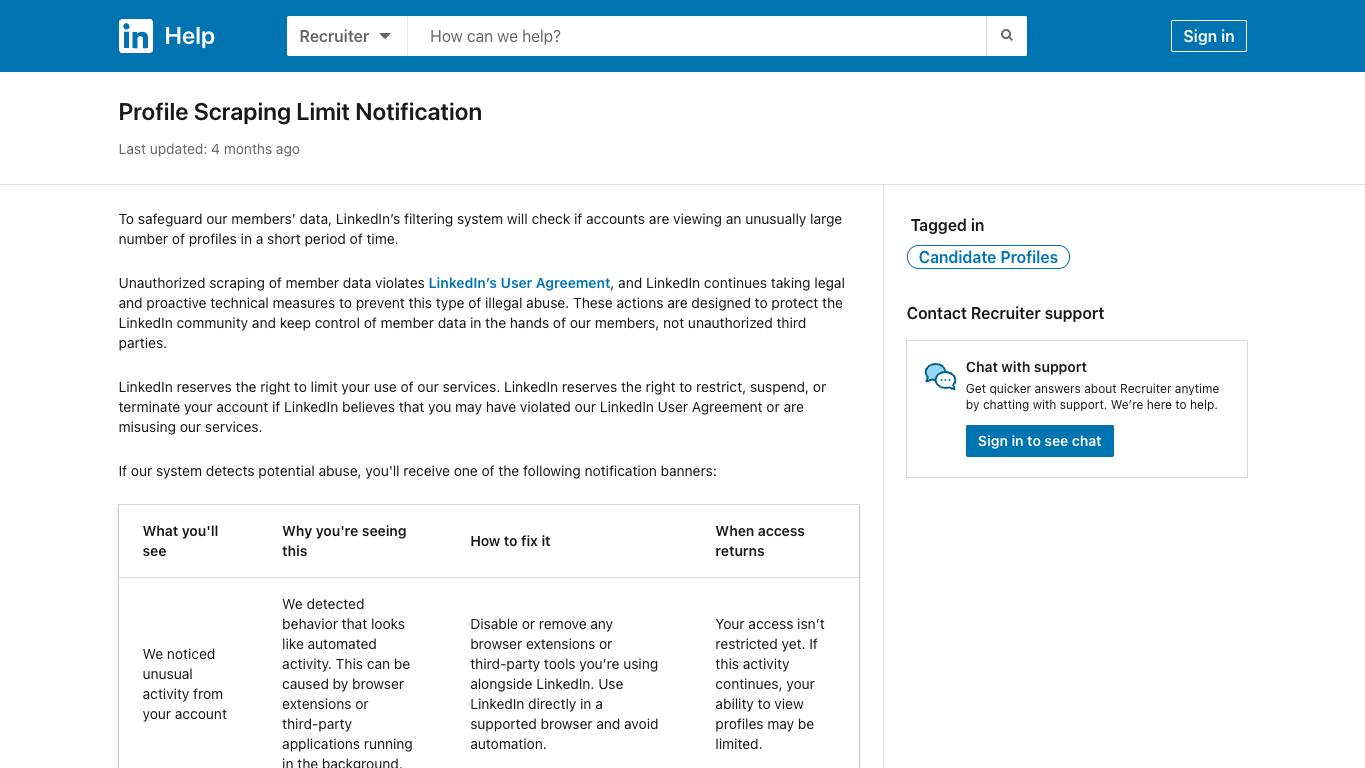Open LinkedIn's User Agreement link
1365x768 pixels.
tap(519, 283)
